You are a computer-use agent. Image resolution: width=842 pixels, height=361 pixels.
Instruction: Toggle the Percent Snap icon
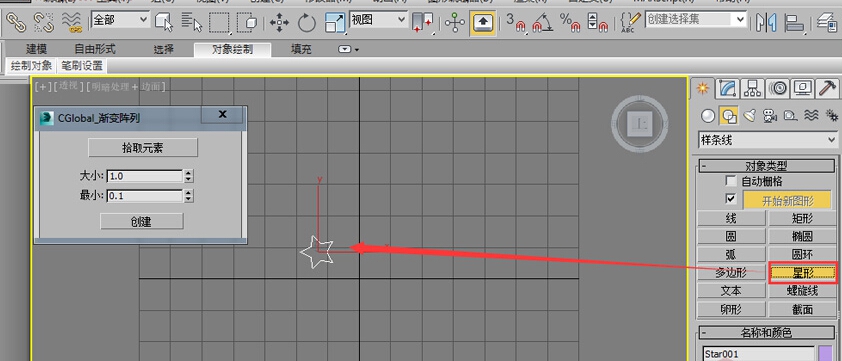click(570, 23)
